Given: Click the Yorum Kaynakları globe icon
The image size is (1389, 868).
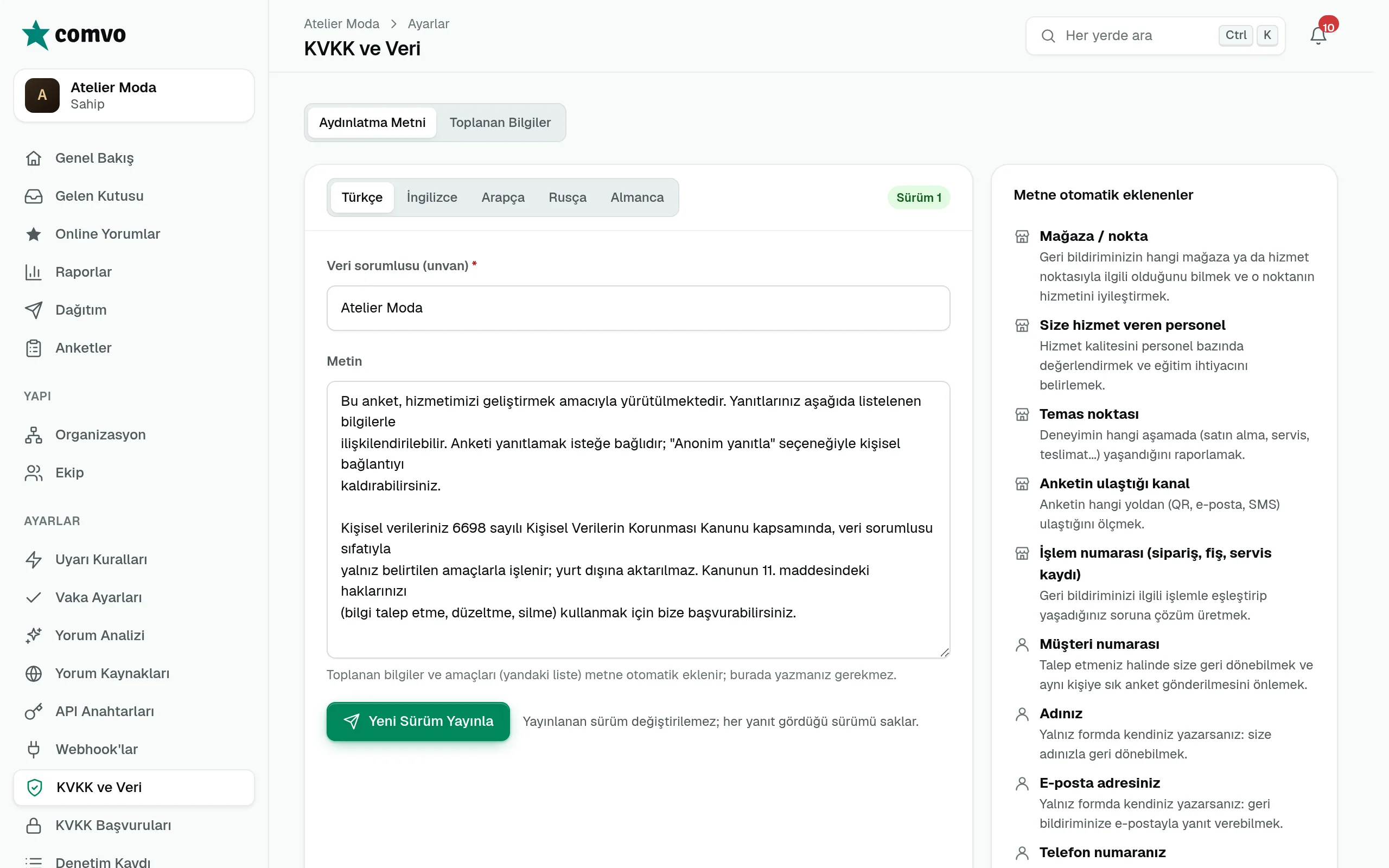Looking at the screenshot, I should coord(34,673).
